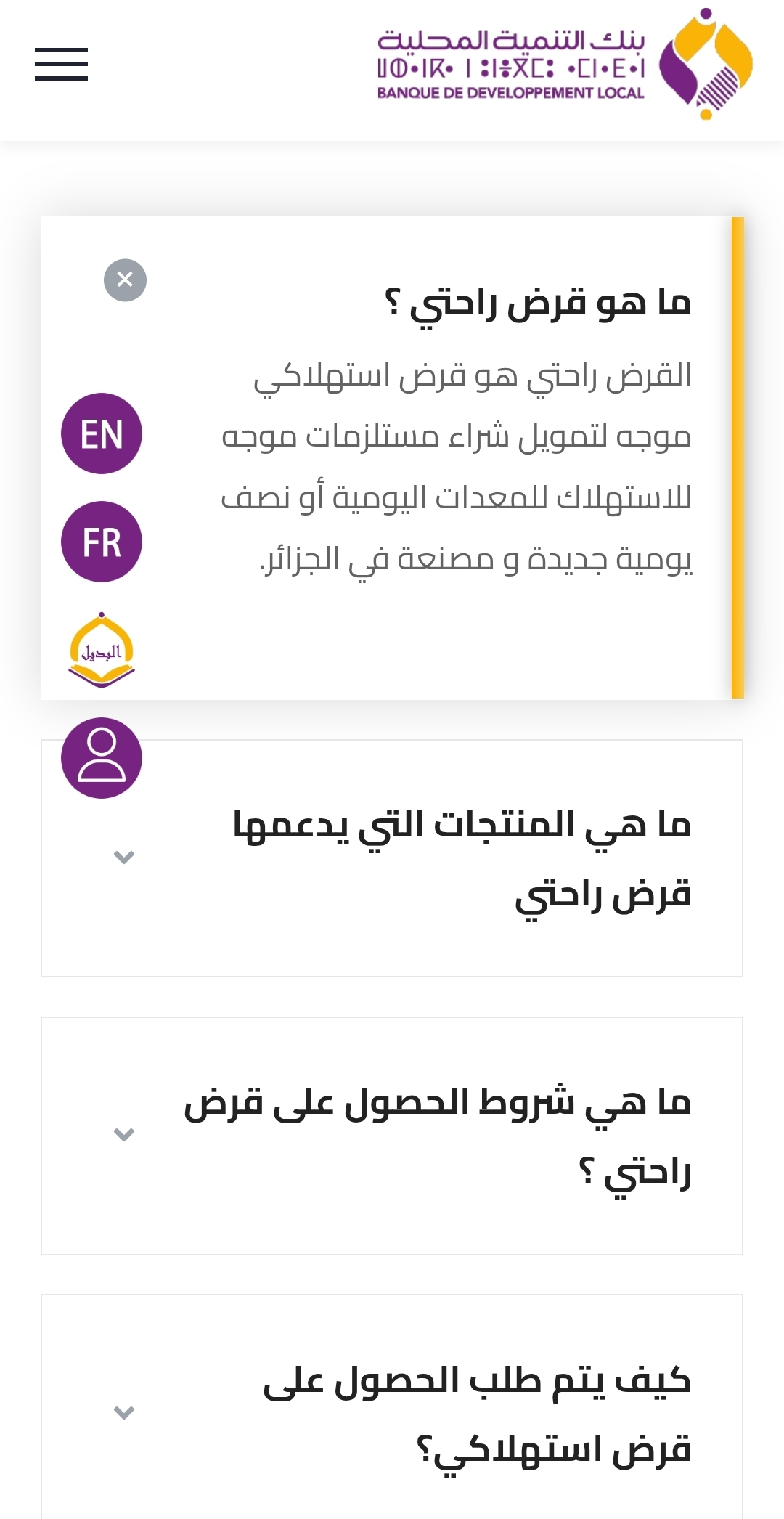The width and height of the screenshot is (784, 1519).
Task: Select the user profile icon
Action: (x=102, y=759)
